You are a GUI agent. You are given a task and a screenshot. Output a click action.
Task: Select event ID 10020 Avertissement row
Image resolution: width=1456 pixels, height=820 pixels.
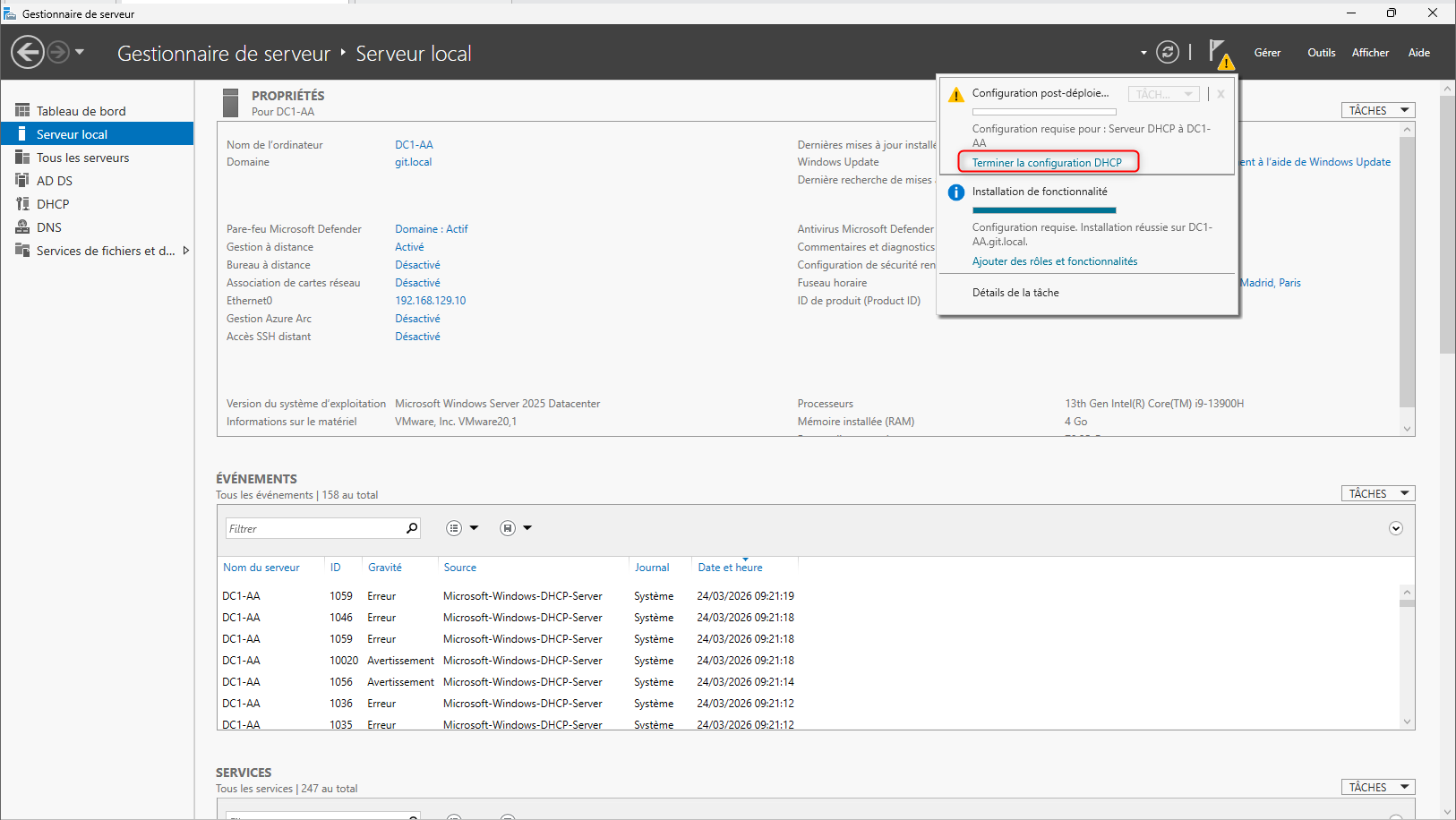[808, 661]
